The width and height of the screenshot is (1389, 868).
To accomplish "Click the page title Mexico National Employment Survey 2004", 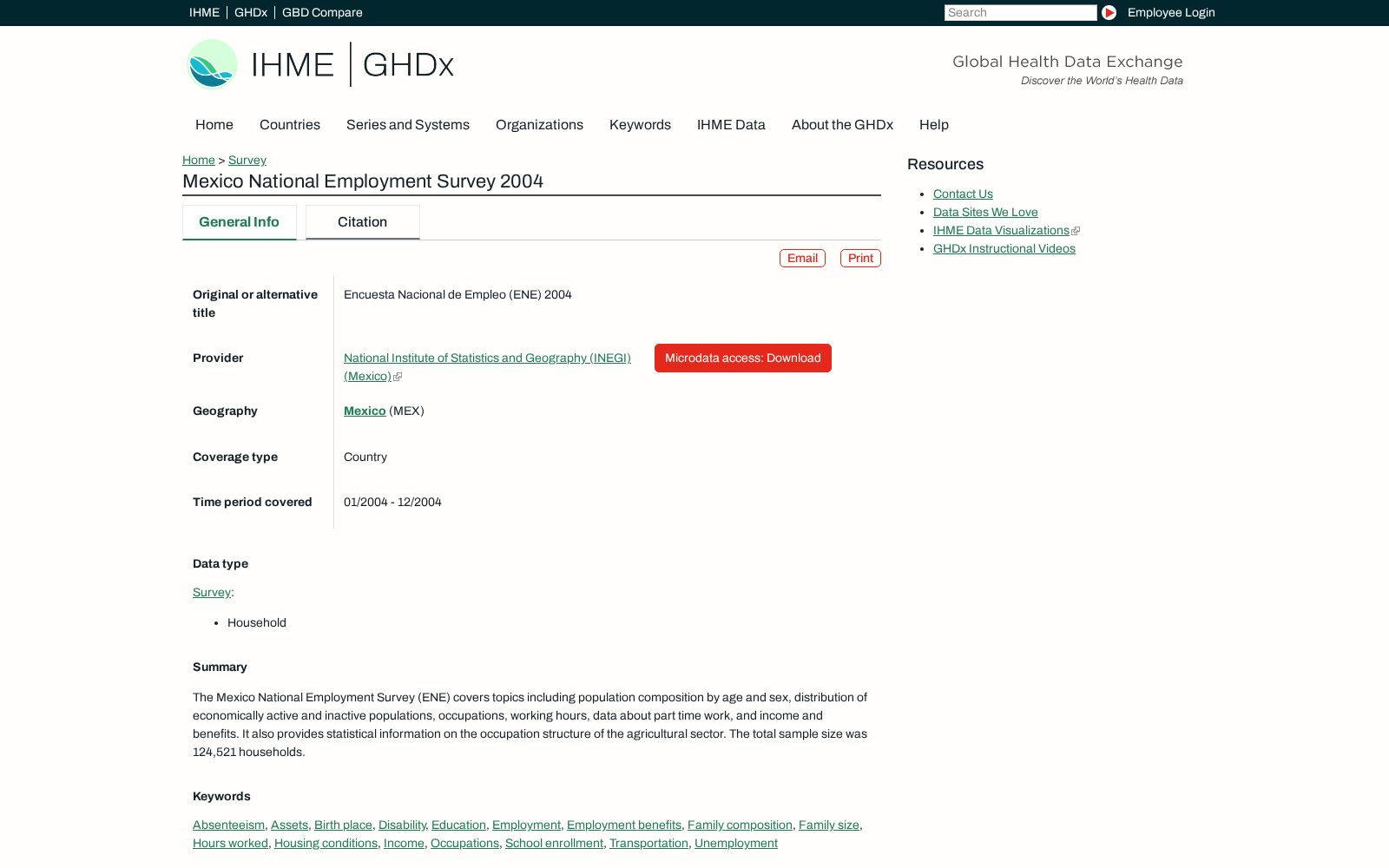I will click(x=363, y=181).
